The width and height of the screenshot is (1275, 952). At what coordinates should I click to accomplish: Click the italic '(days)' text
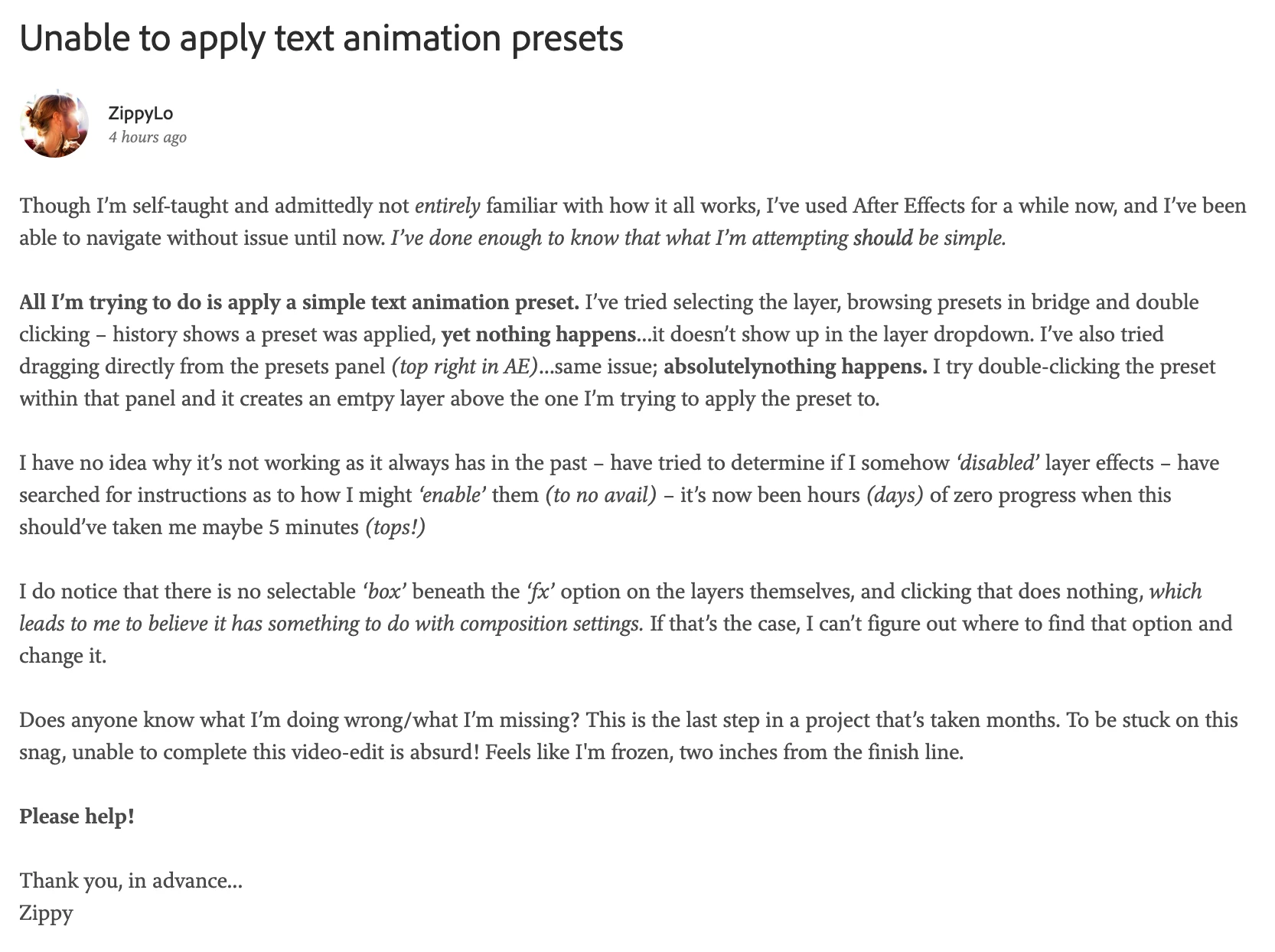[x=895, y=495]
